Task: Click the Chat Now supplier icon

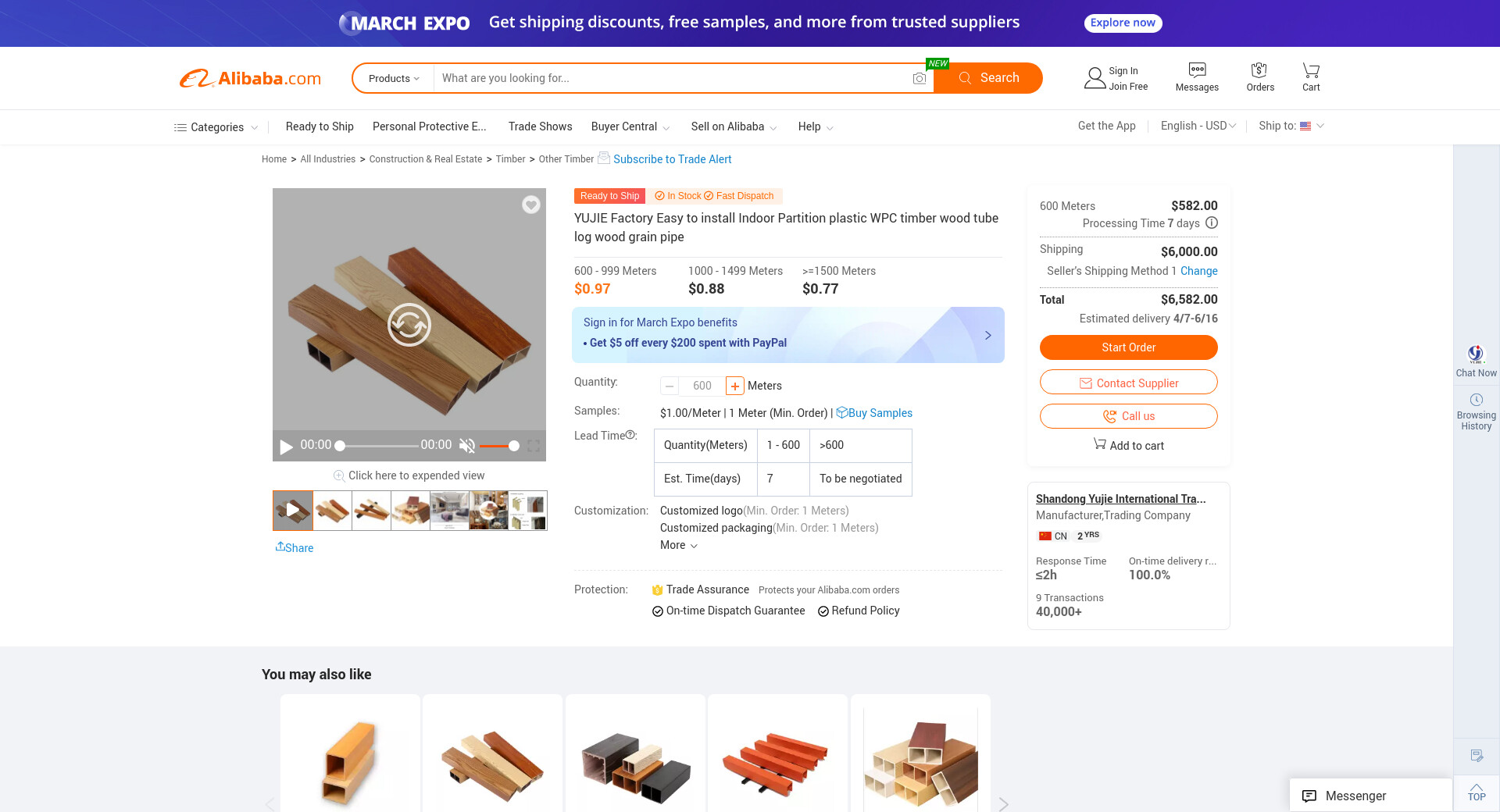Action: pos(1476,354)
